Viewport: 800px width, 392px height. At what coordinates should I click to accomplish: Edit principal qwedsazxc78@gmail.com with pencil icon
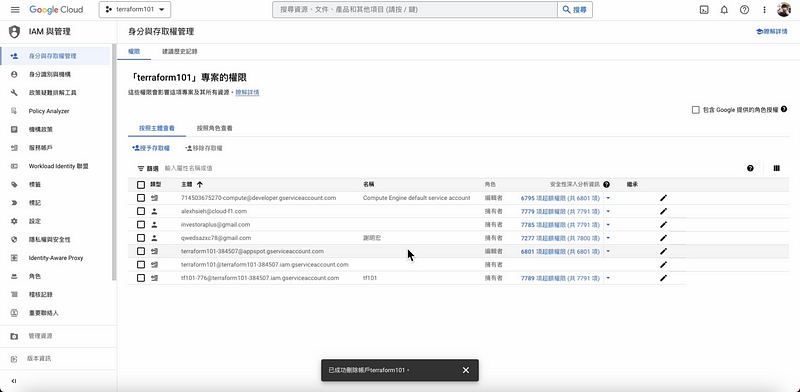coord(663,238)
